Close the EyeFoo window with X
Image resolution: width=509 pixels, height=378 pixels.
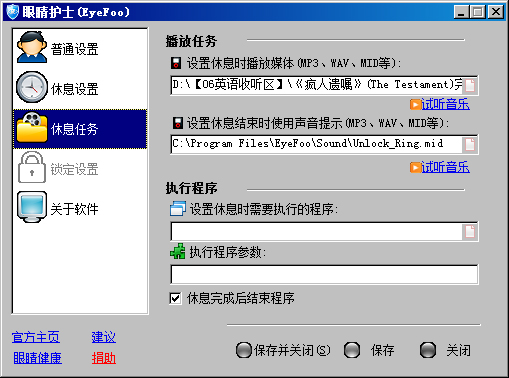pos(496,12)
